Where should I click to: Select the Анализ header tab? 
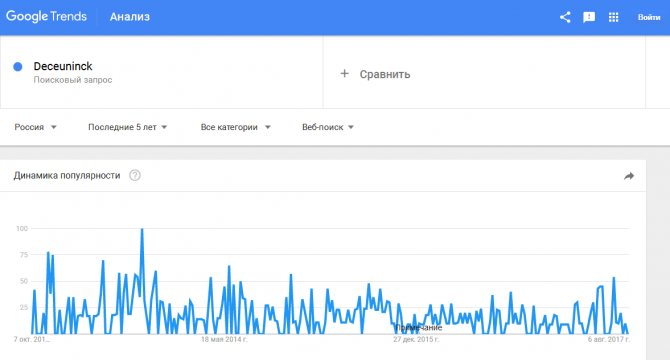[130, 17]
